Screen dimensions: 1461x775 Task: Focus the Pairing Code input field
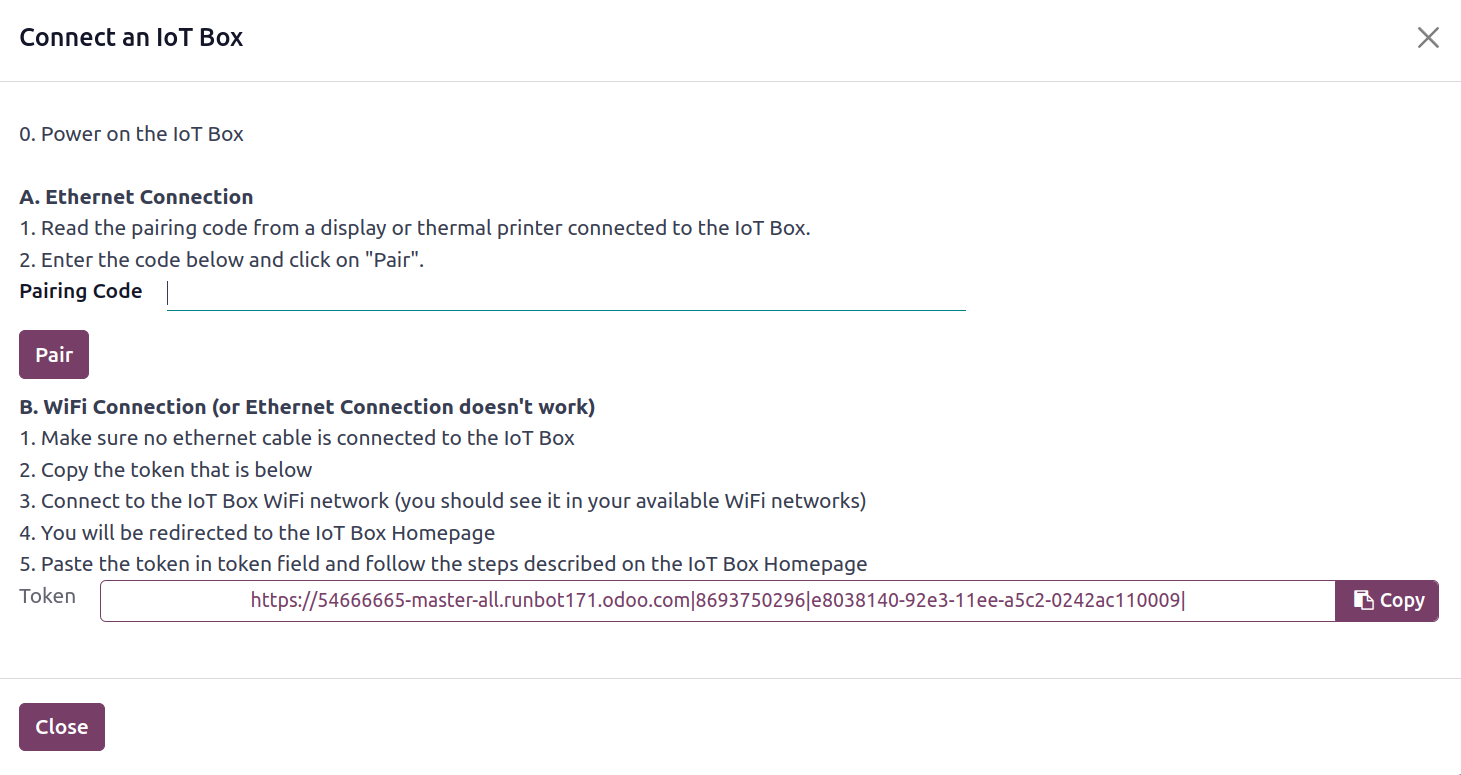click(566, 293)
